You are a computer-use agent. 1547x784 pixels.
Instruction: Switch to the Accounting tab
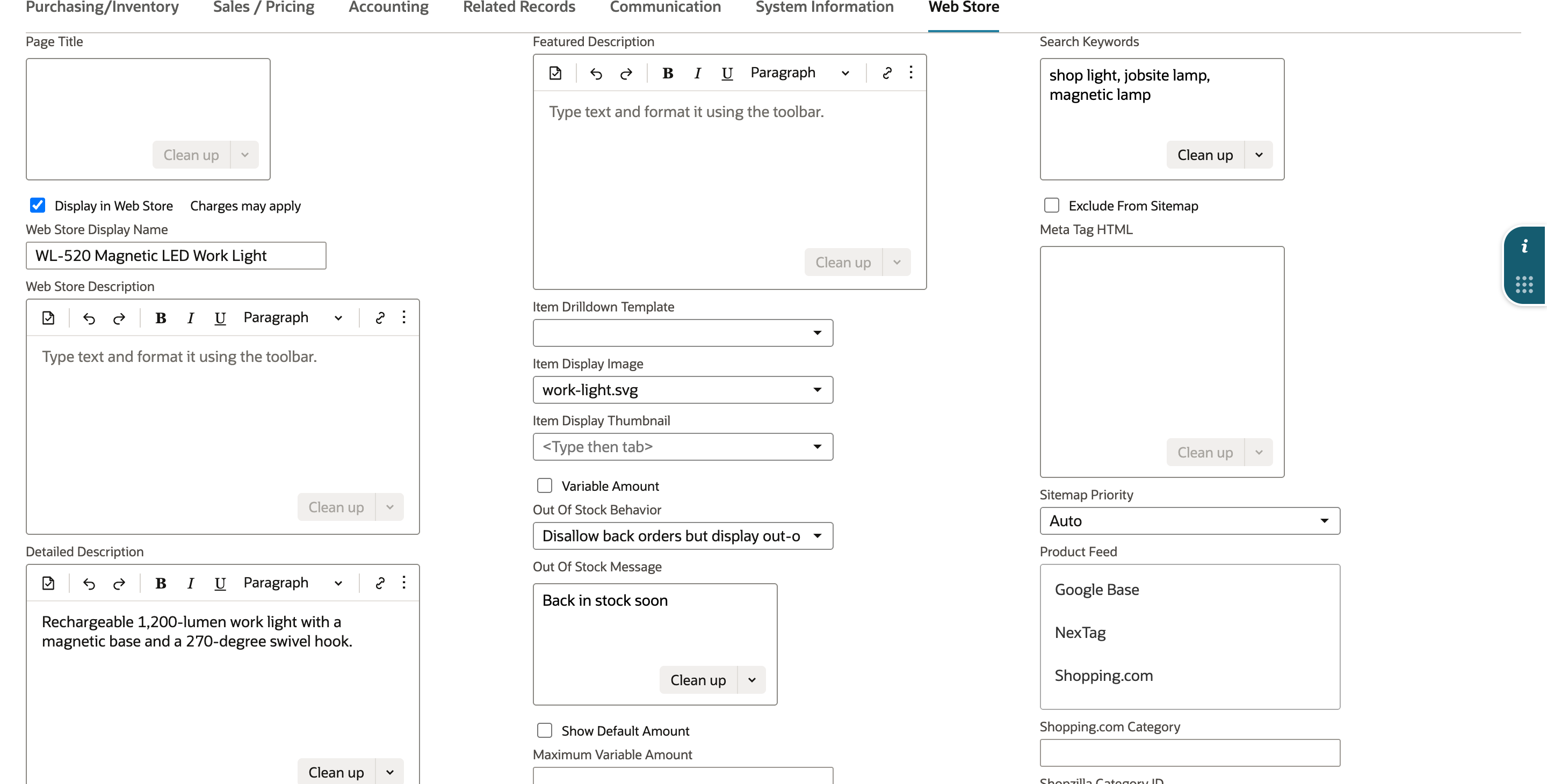388,7
